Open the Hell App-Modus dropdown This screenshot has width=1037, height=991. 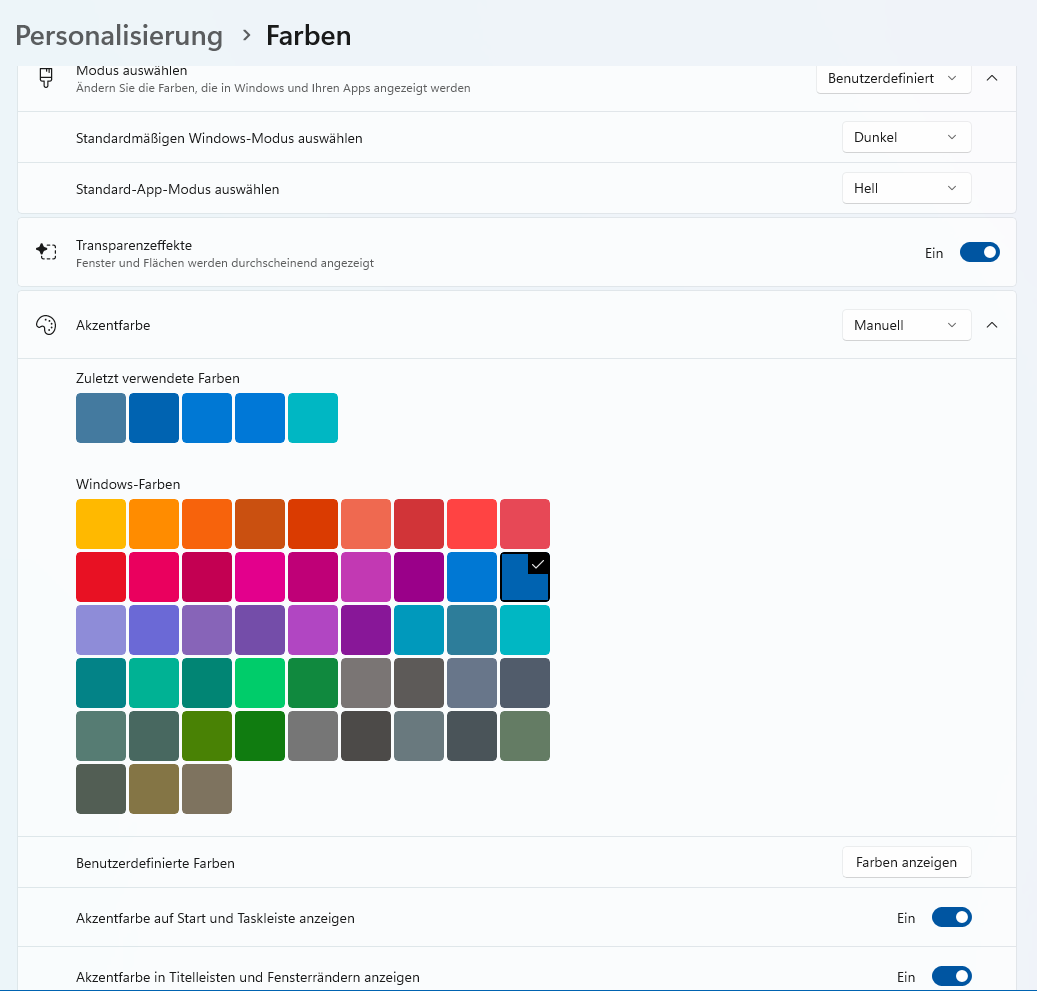[x=906, y=188]
